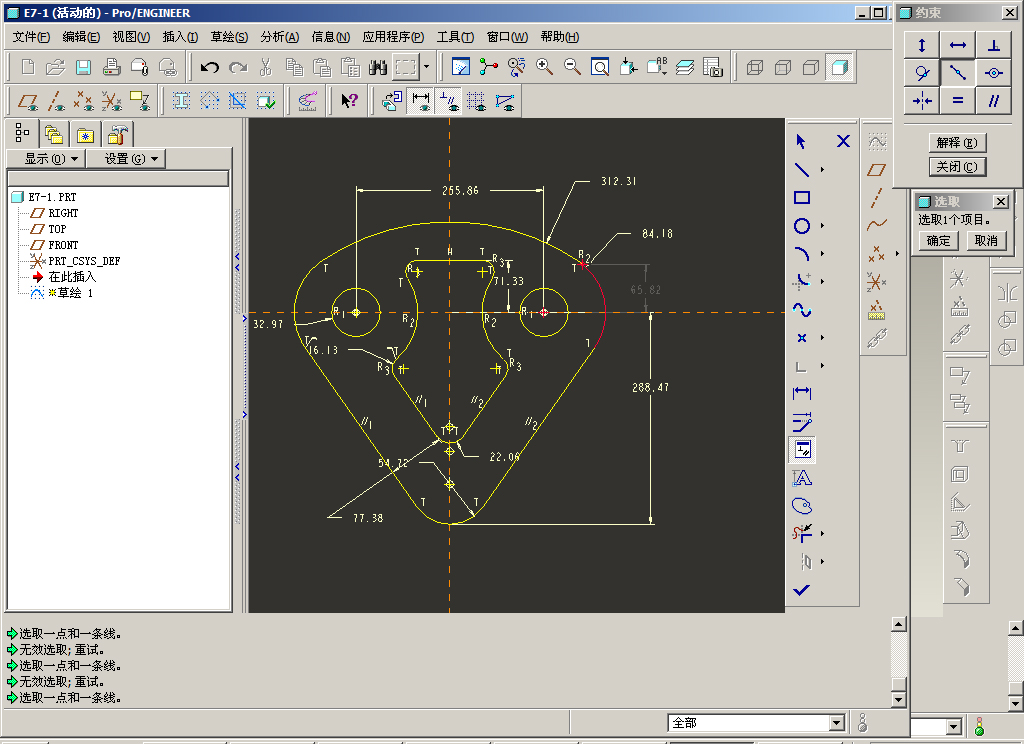Image resolution: width=1024 pixels, height=744 pixels.
Task: Toggle shaded model display
Action: pyautogui.click(x=839, y=67)
